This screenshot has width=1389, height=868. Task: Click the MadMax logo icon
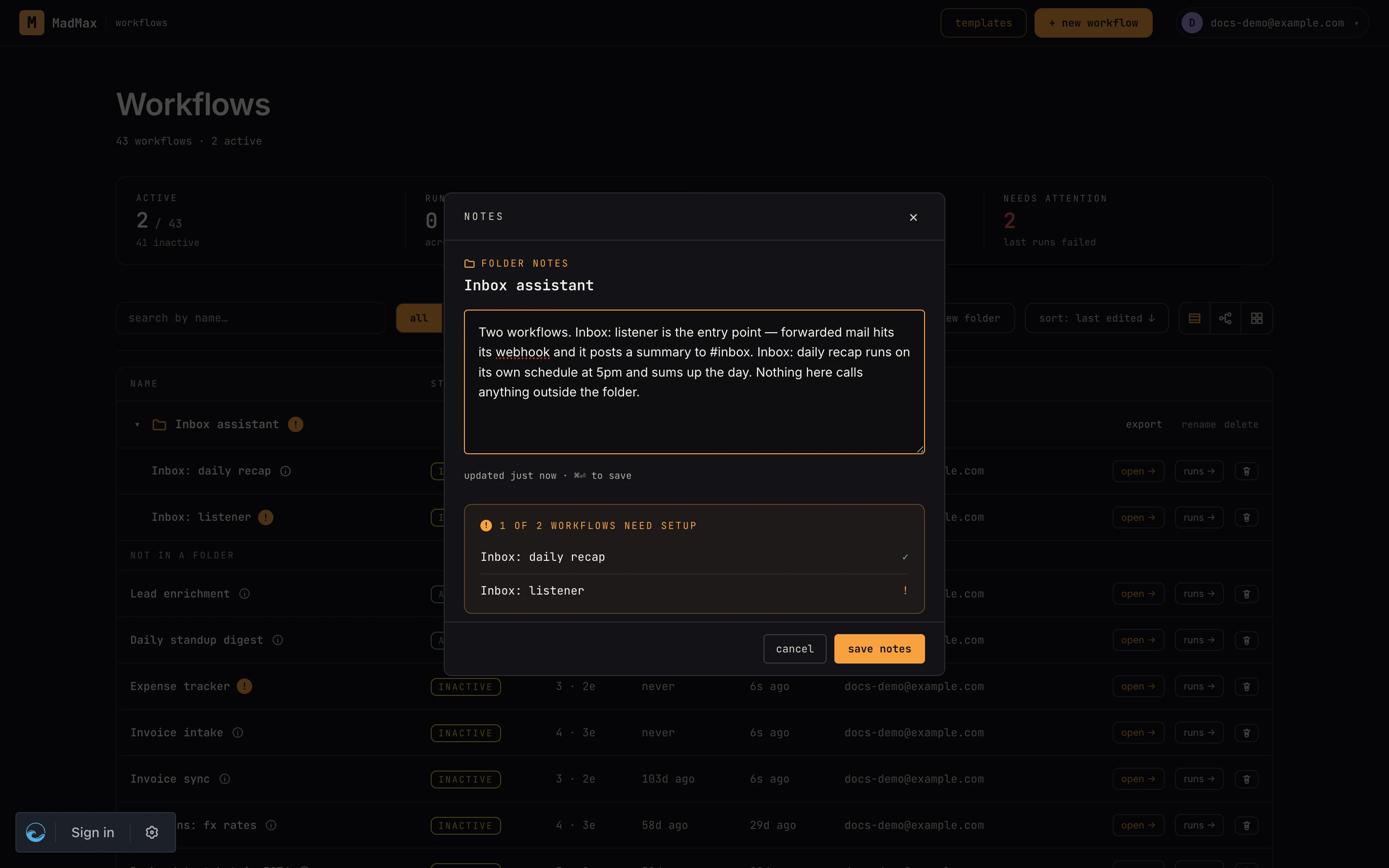pos(31,23)
